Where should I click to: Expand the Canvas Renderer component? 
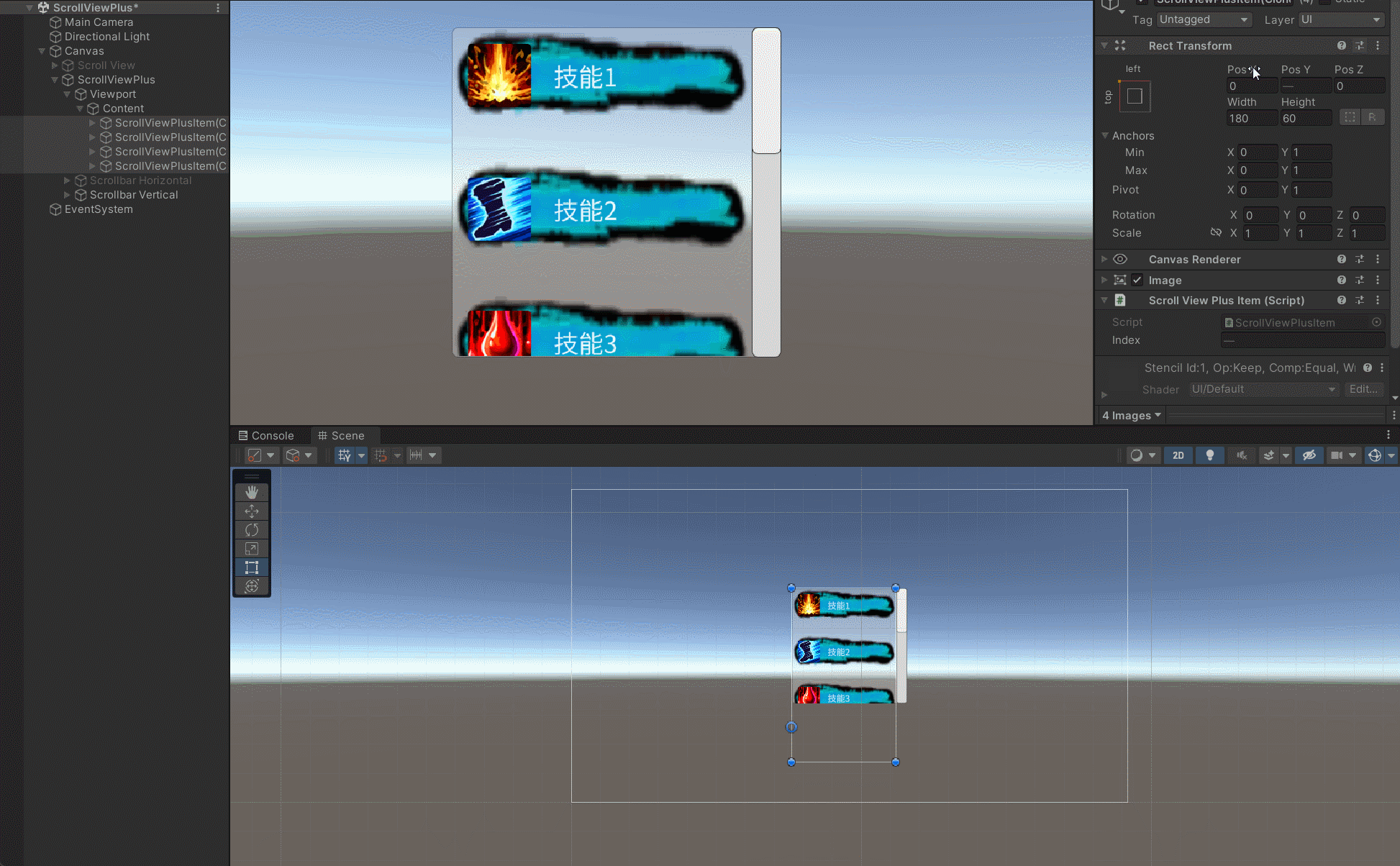point(1104,259)
